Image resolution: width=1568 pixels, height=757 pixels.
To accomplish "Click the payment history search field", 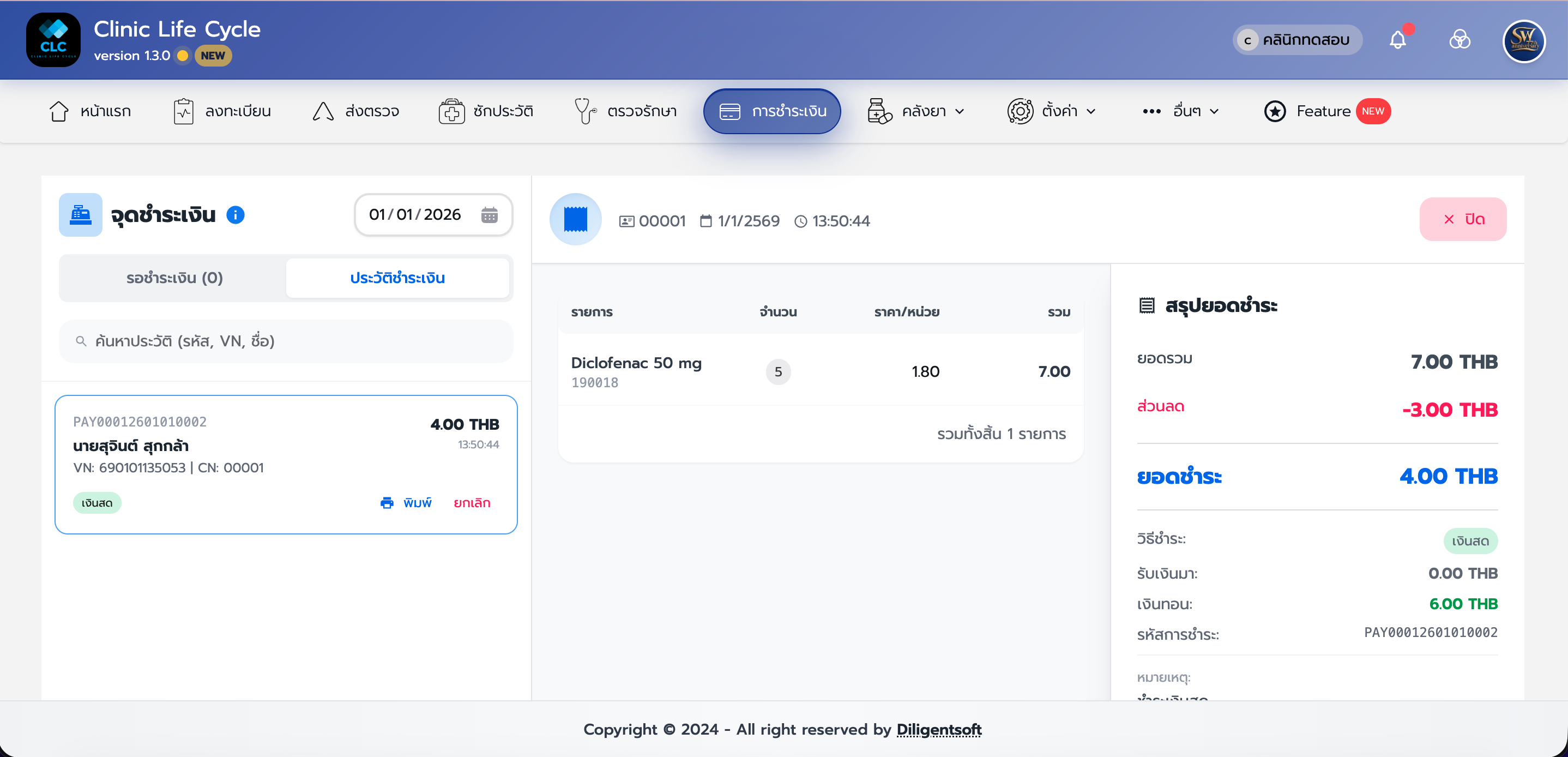I will click(286, 341).
